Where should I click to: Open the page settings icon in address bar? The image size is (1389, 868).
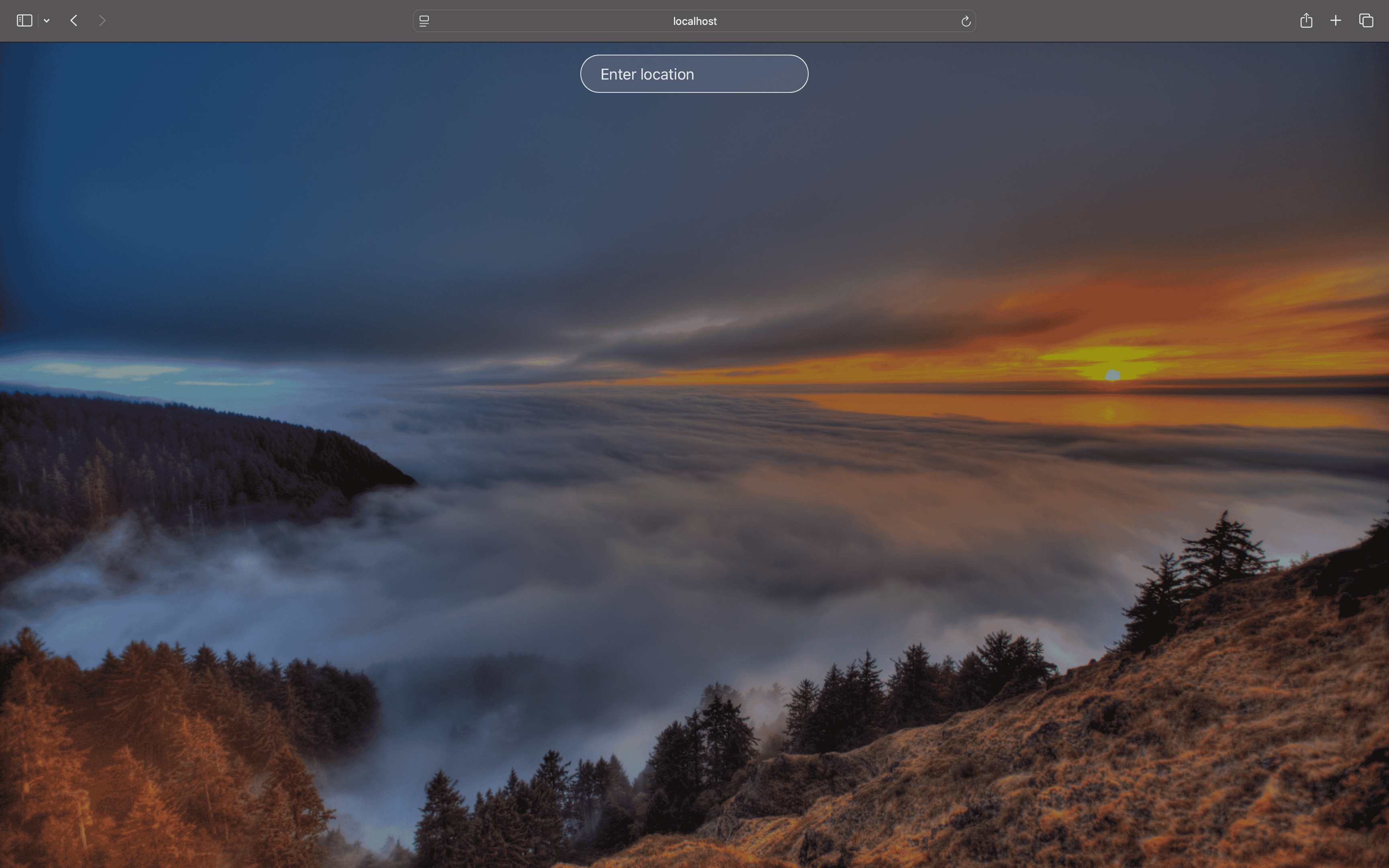423,20
